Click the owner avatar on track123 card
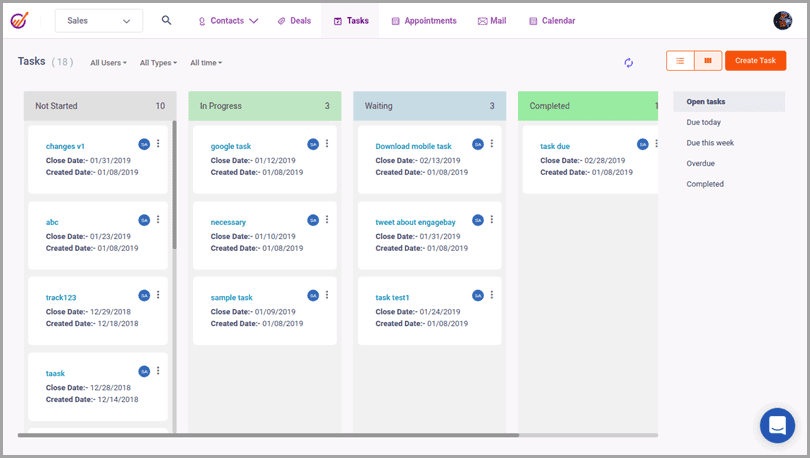 (x=144, y=296)
